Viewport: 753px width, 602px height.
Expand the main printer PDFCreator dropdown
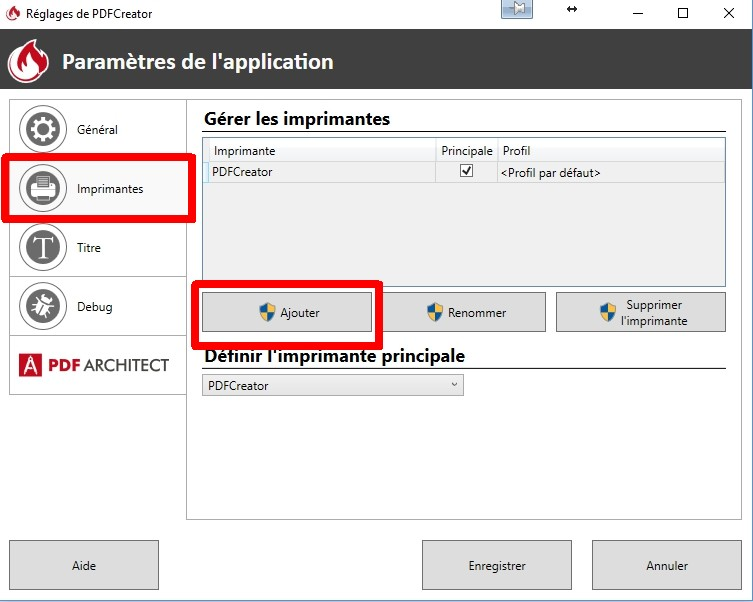point(333,385)
